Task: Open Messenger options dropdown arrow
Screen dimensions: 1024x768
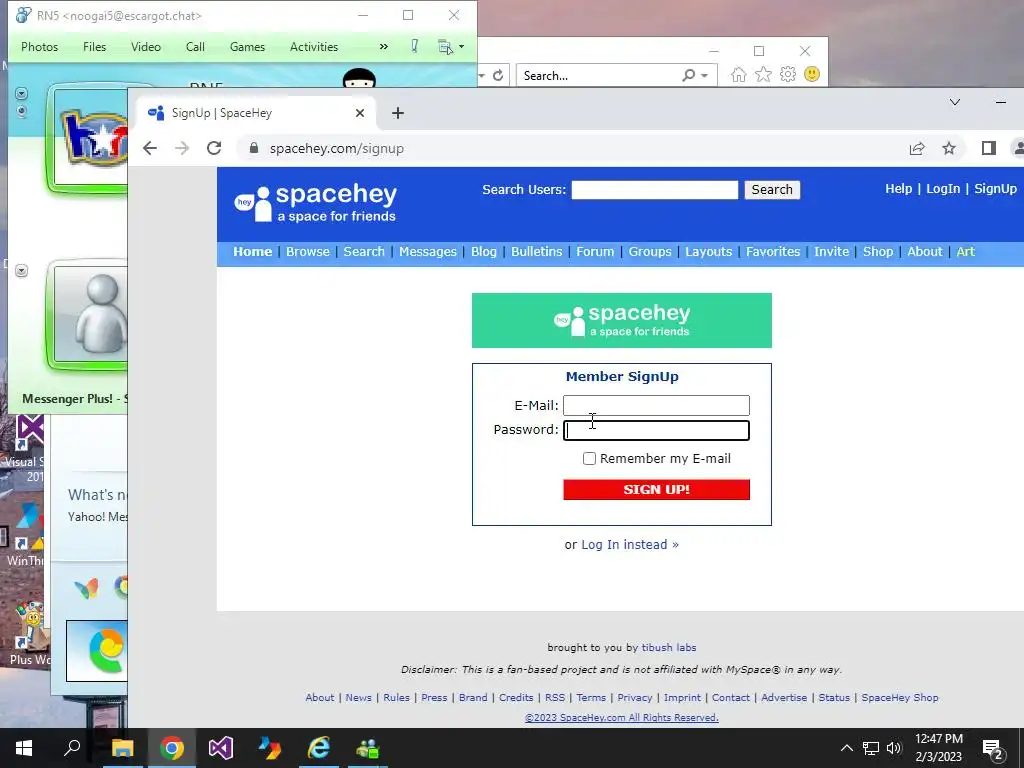Action: [462, 47]
